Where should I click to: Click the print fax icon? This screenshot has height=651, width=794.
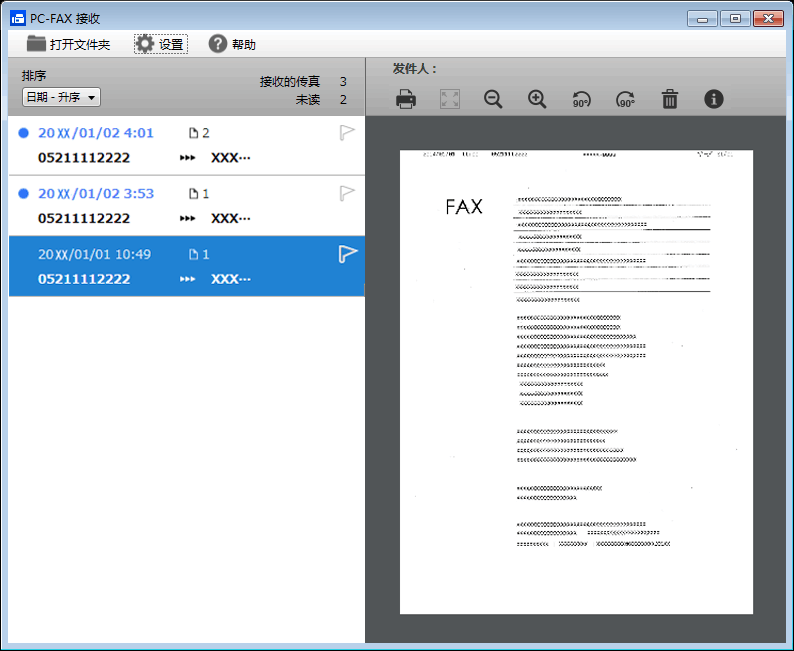pos(406,99)
